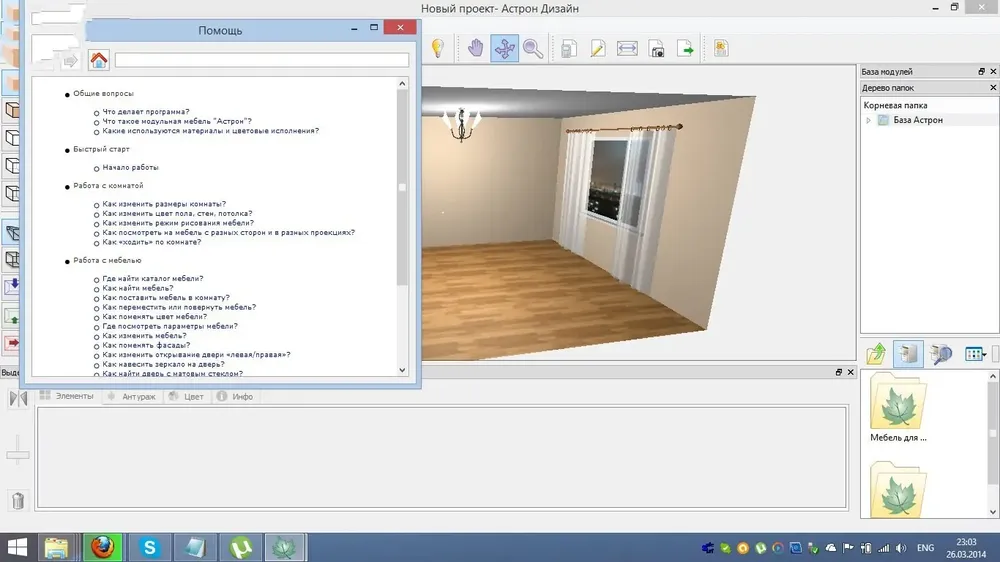The image size is (1000, 562).
Task: Open link Где найти каталог мебели?
Action: click(152, 279)
